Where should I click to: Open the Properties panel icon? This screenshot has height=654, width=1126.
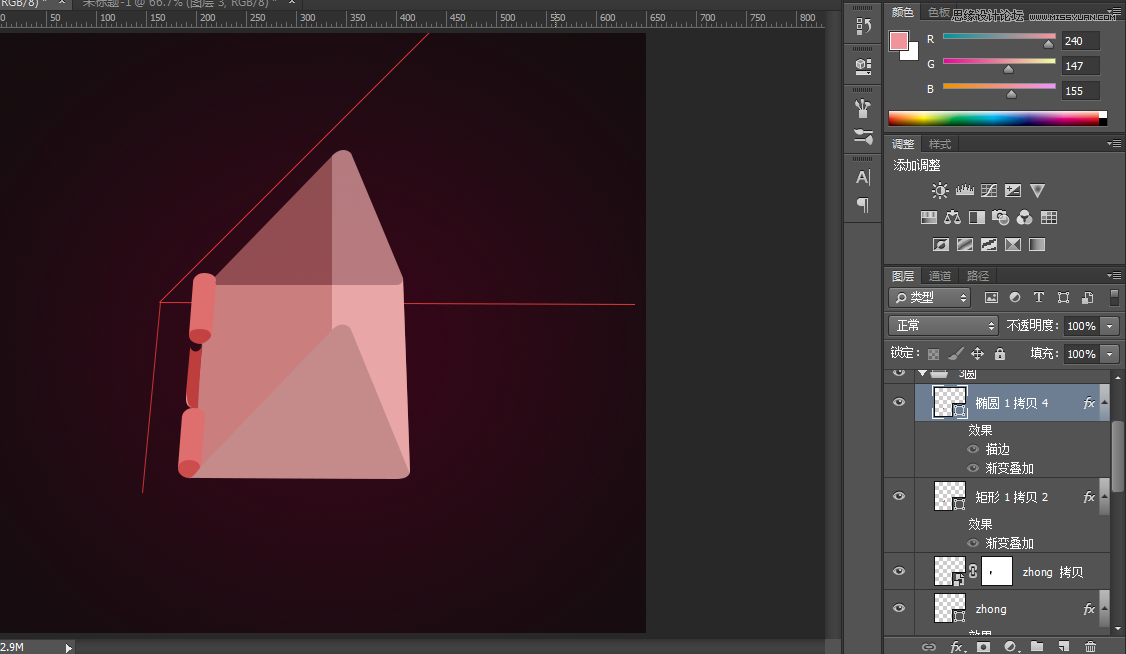[863, 66]
